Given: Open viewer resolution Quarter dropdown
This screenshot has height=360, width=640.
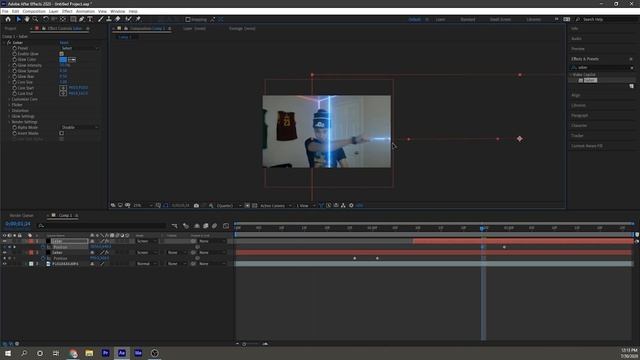Looking at the screenshot, I should coord(228,205).
